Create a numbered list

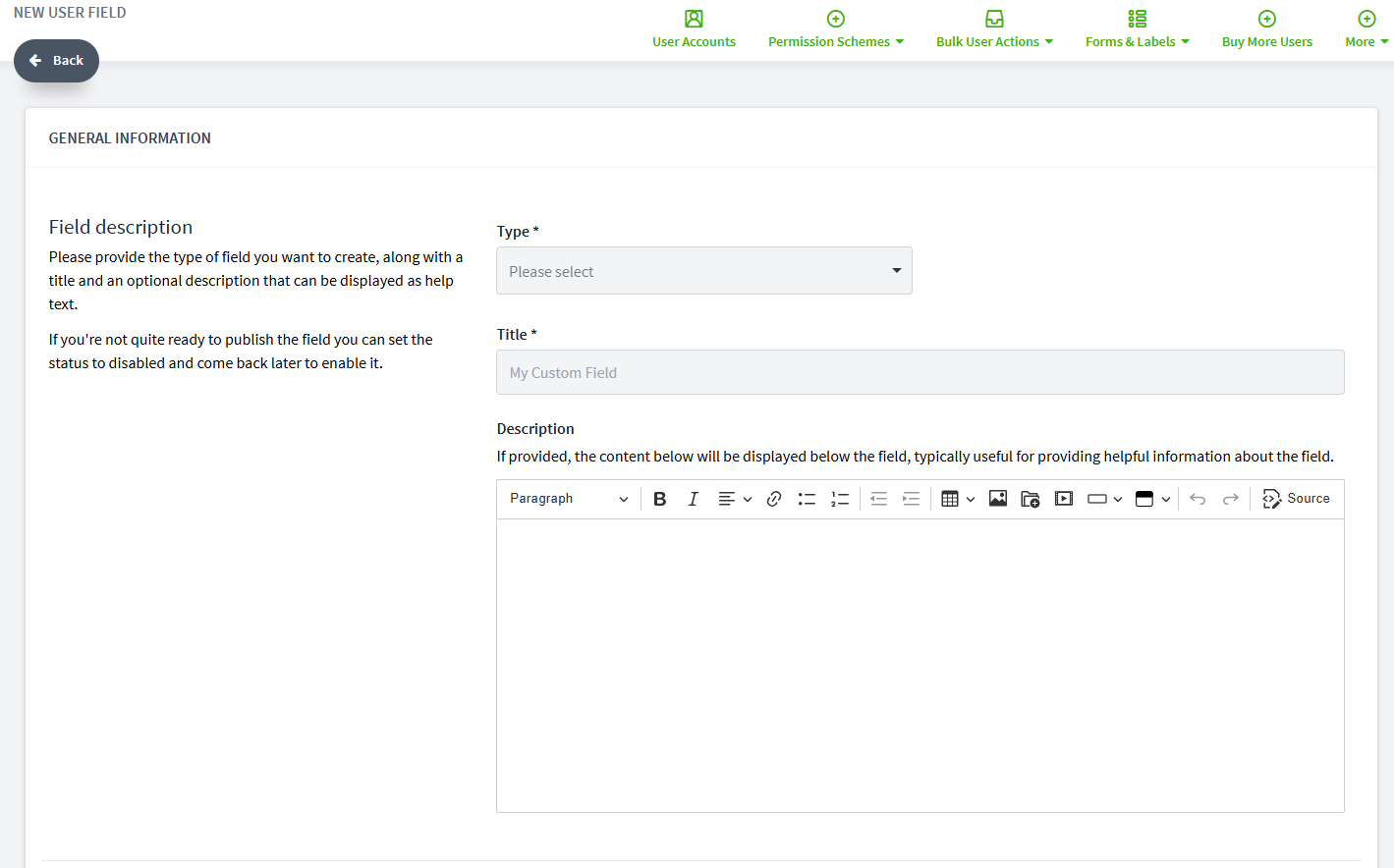point(840,499)
